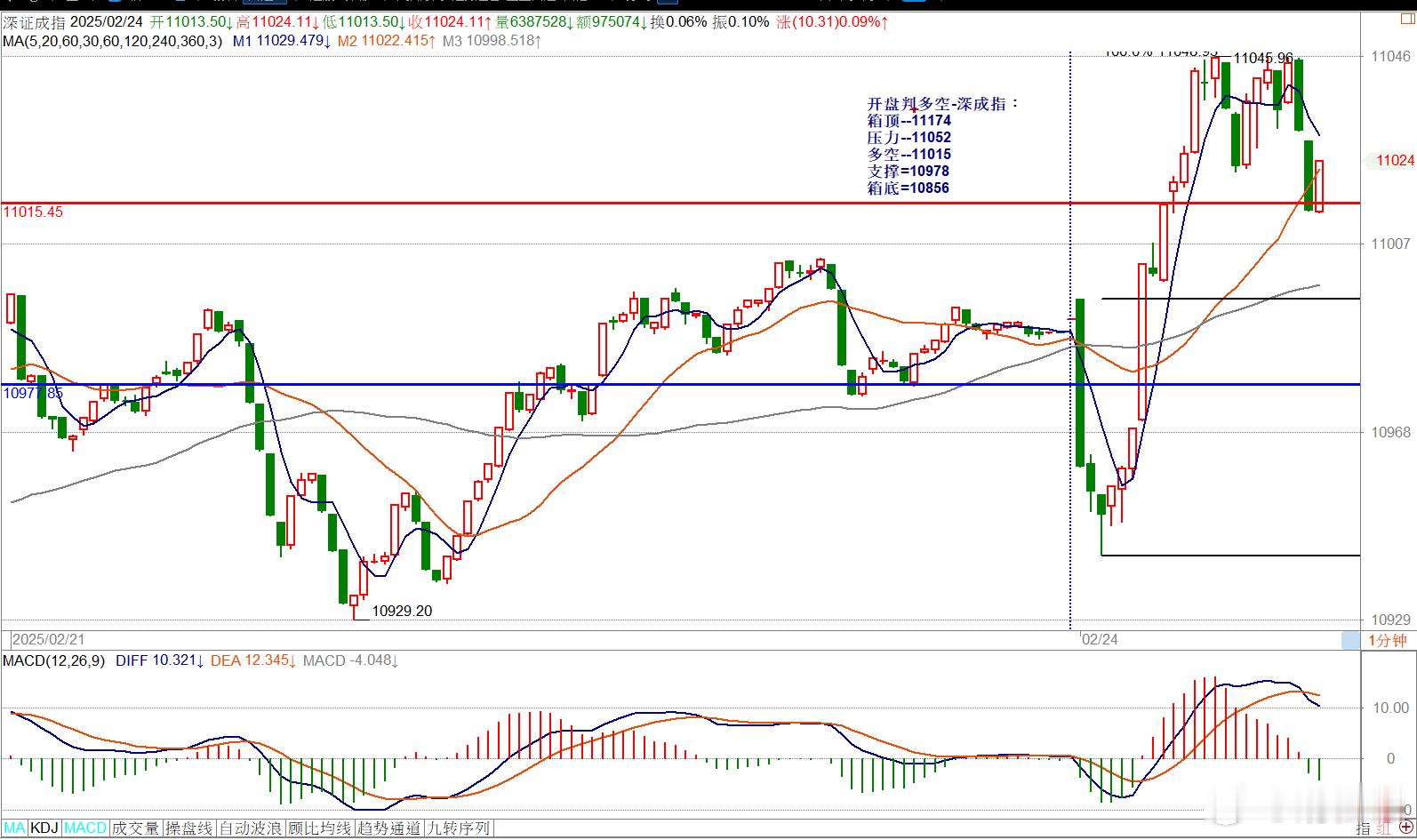Open the 自动波浪 indicator tab

[252, 828]
